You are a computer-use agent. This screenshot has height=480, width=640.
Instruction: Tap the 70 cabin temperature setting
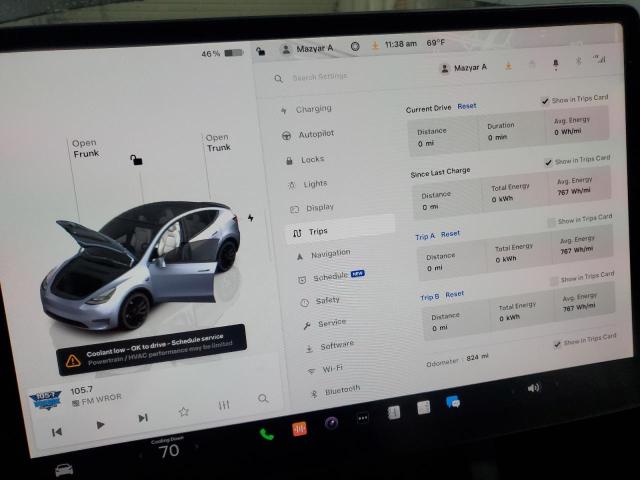(169, 451)
